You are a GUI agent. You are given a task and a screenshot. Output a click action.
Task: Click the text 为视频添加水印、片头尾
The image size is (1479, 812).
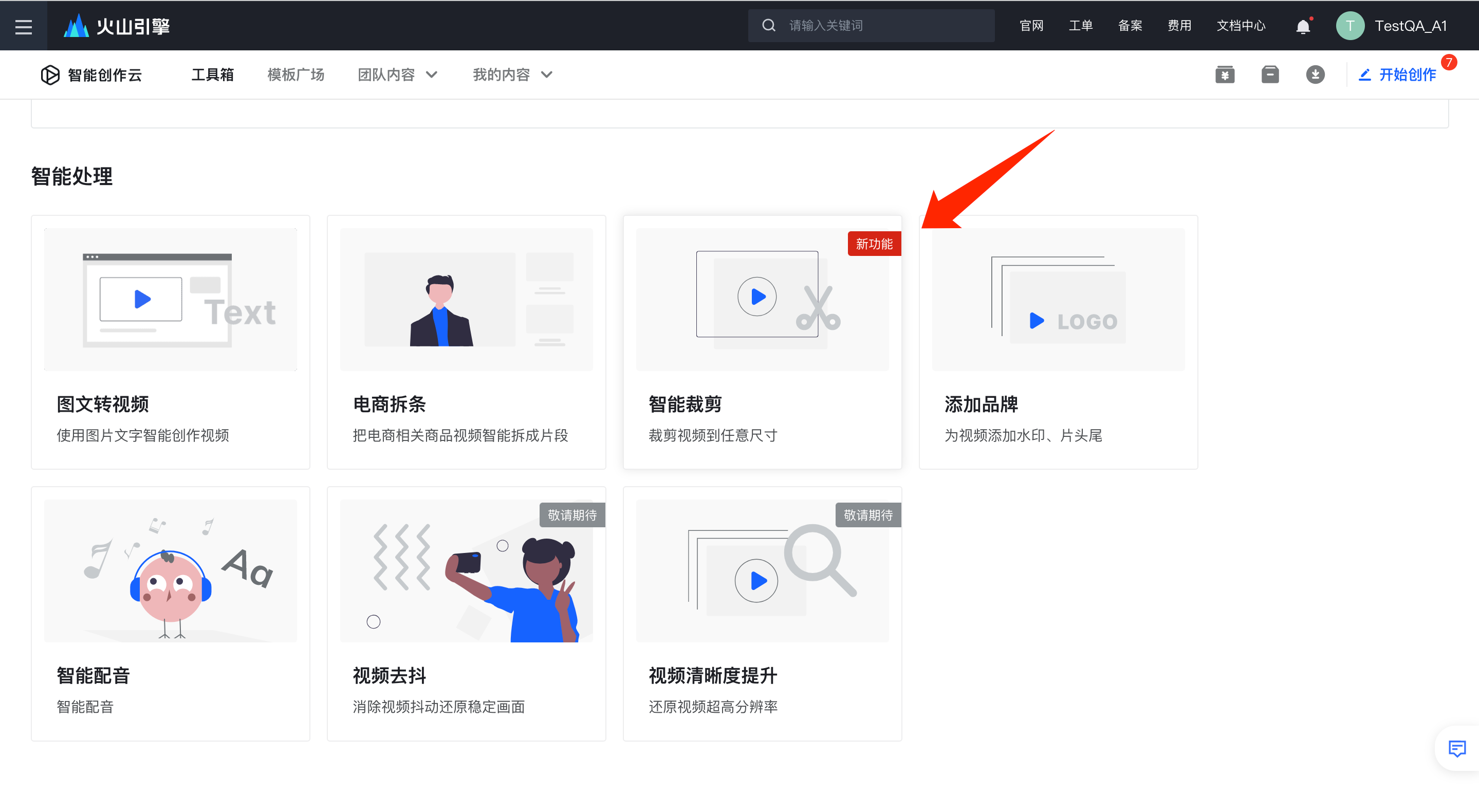1023,435
